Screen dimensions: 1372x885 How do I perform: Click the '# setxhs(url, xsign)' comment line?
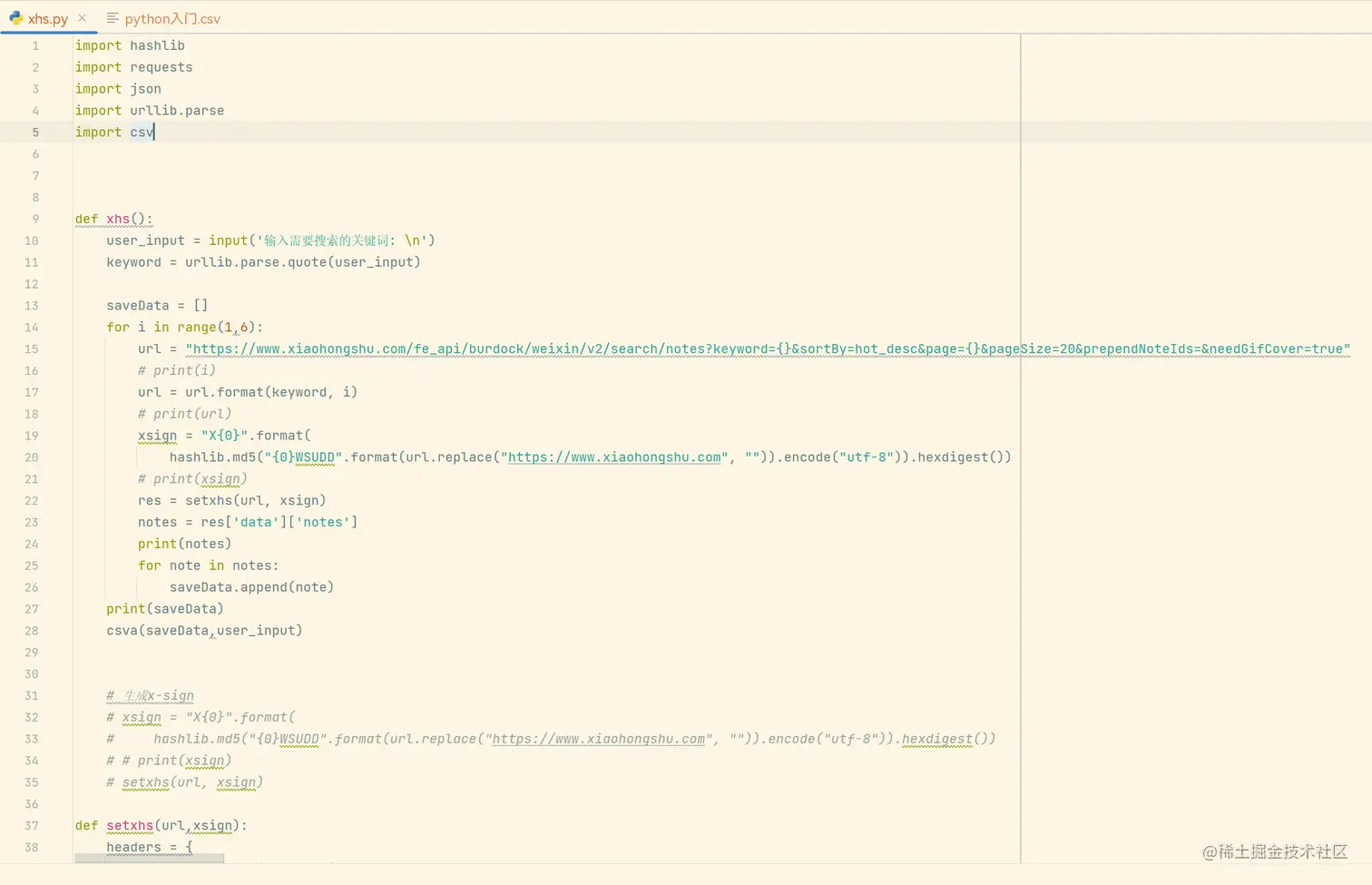point(184,782)
